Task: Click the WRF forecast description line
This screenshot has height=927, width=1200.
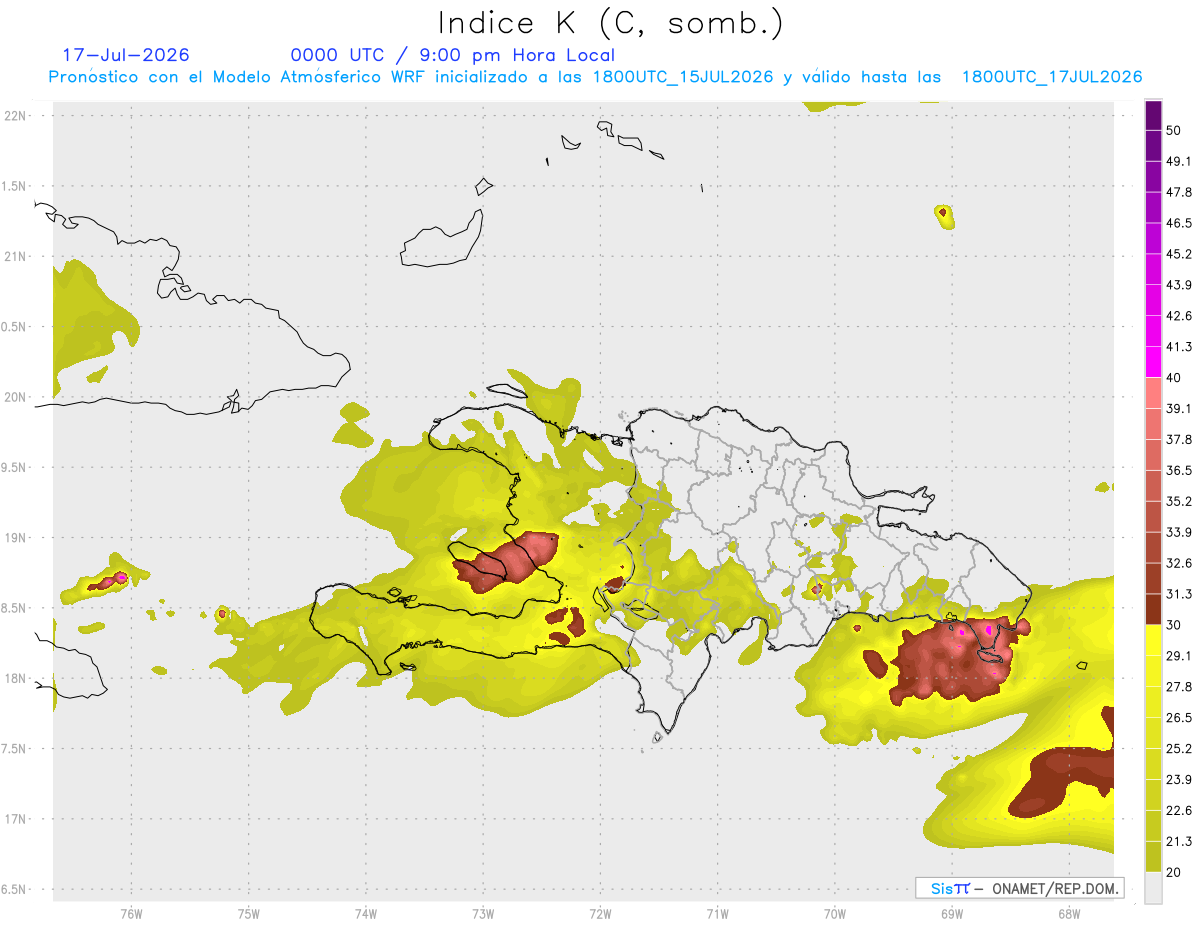Action: (595, 77)
